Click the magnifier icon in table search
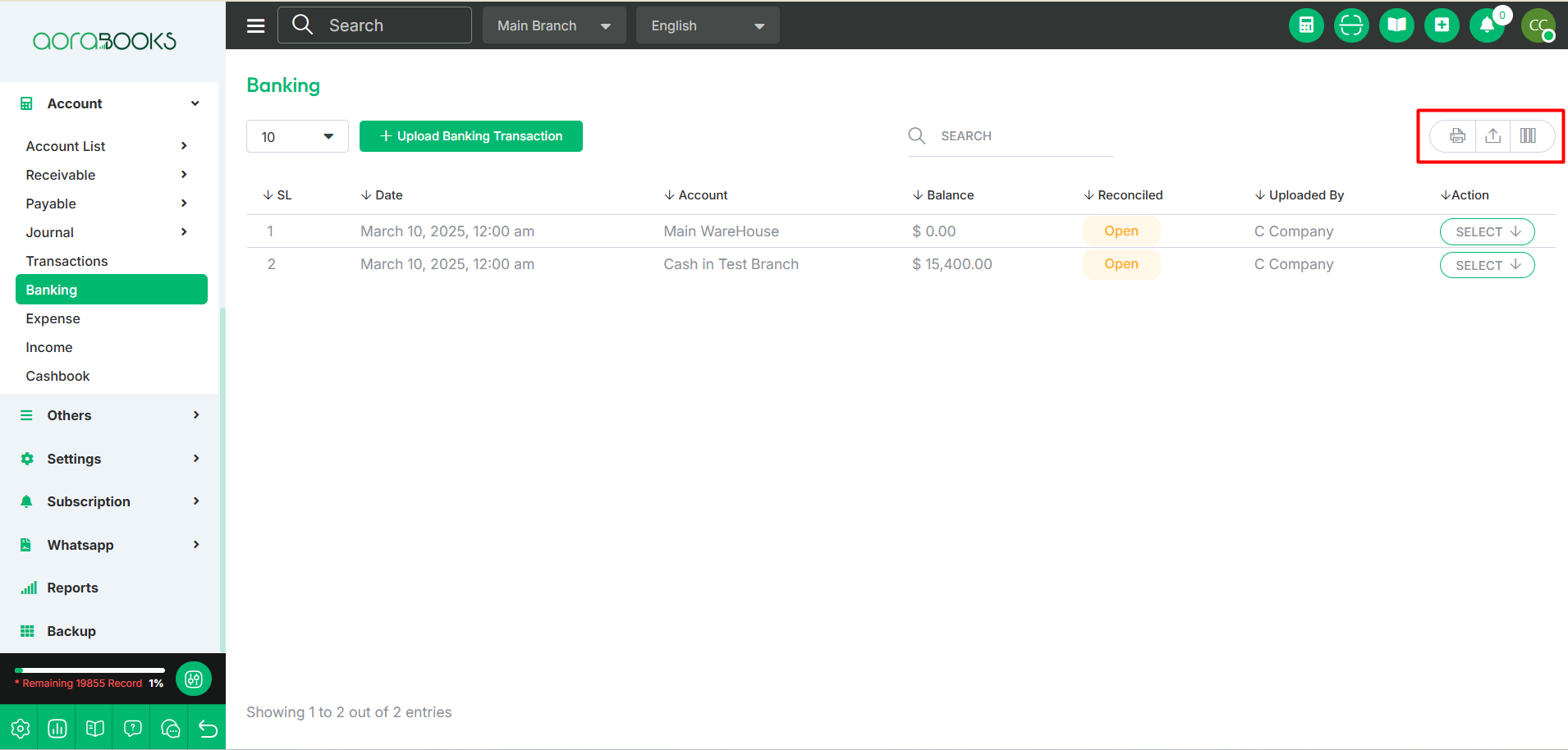The height and width of the screenshot is (750, 1568). click(x=917, y=135)
